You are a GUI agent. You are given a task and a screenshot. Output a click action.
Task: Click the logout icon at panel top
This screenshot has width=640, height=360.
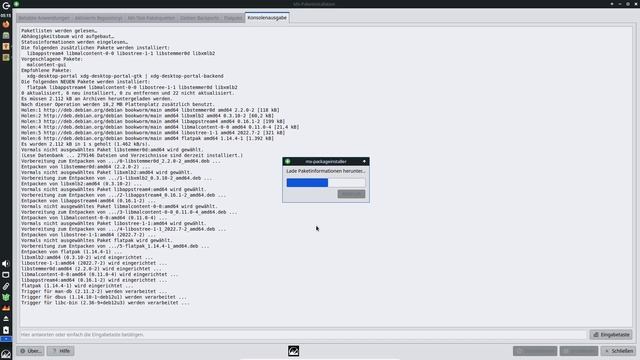click(x=6, y=6)
